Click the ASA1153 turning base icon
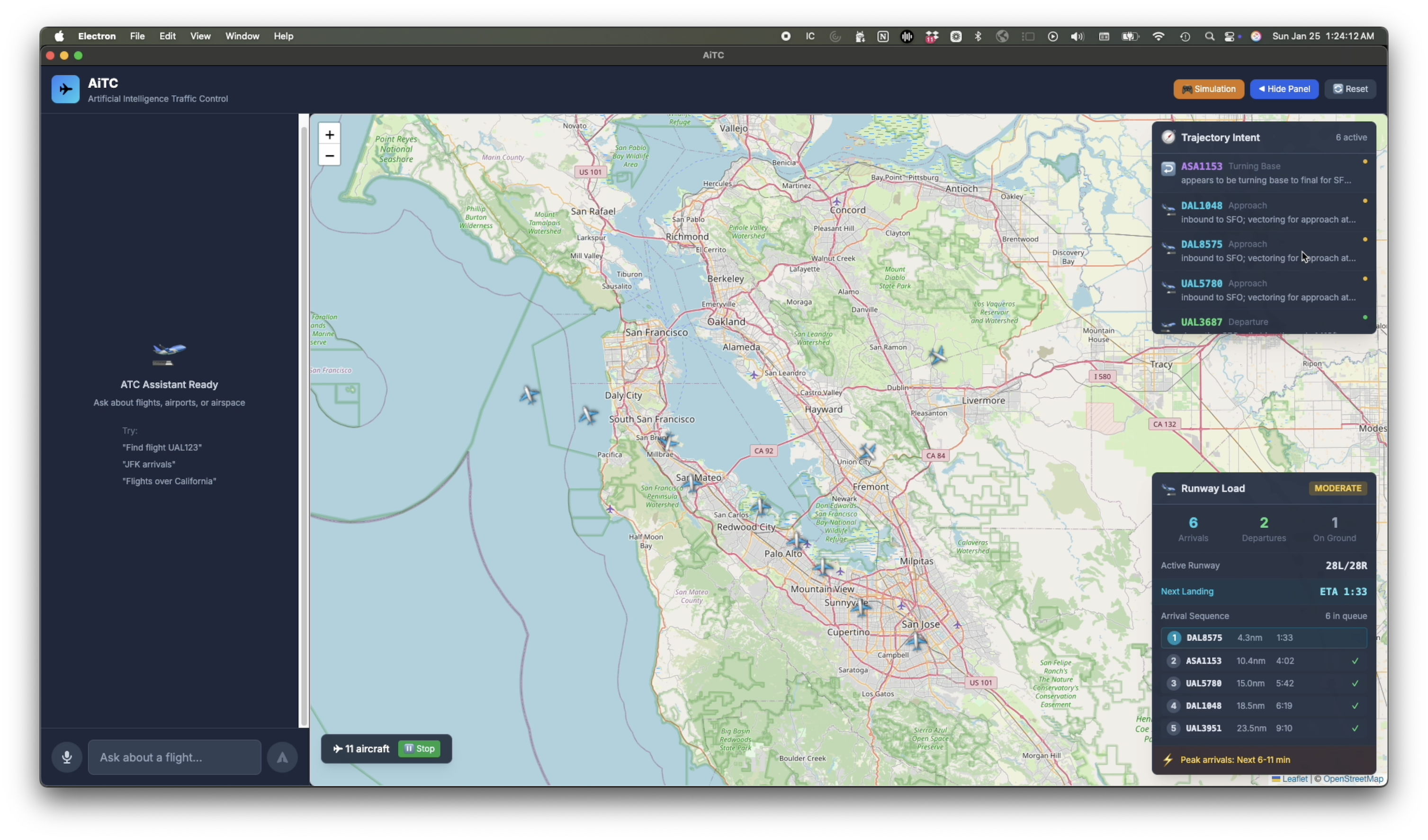Screen dimensions: 1428x840 (1168, 170)
